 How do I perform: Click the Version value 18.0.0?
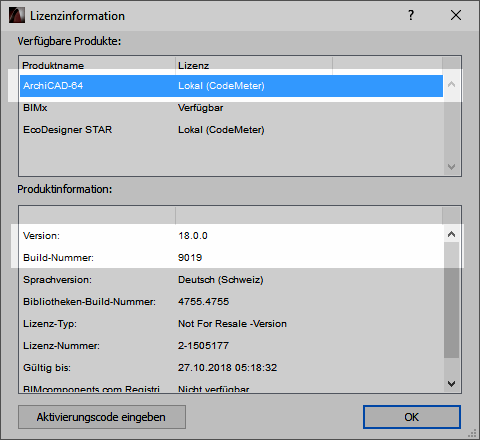point(193,236)
